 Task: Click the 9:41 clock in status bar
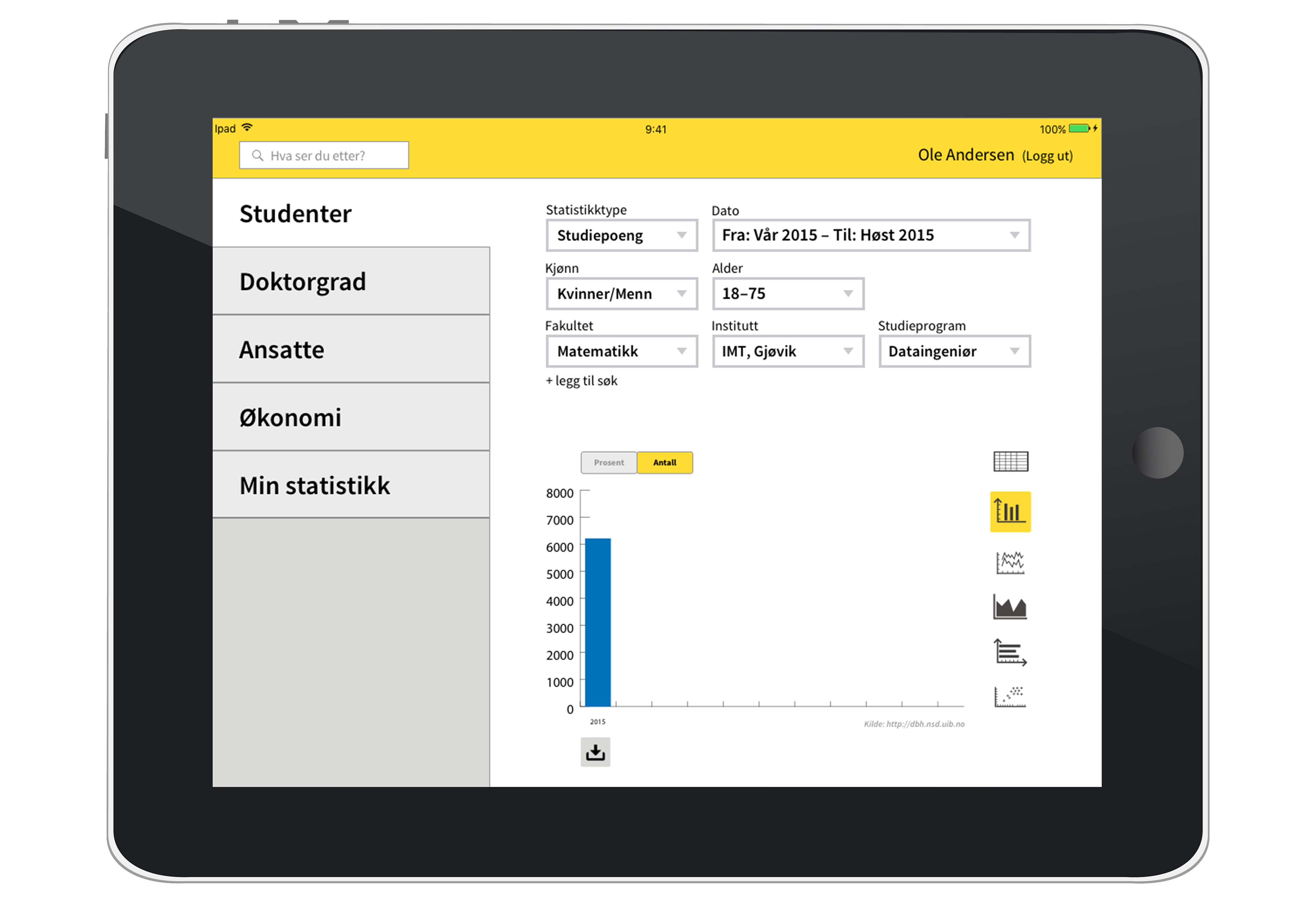coord(656,129)
